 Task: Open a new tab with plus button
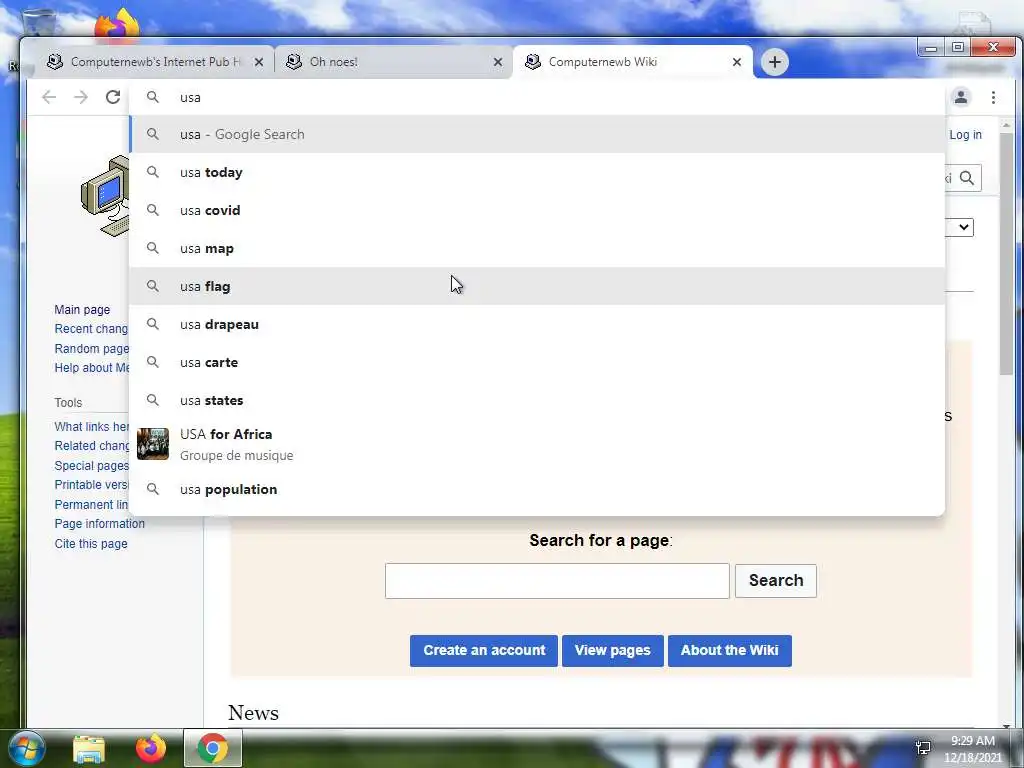pyautogui.click(x=775, y=62)
